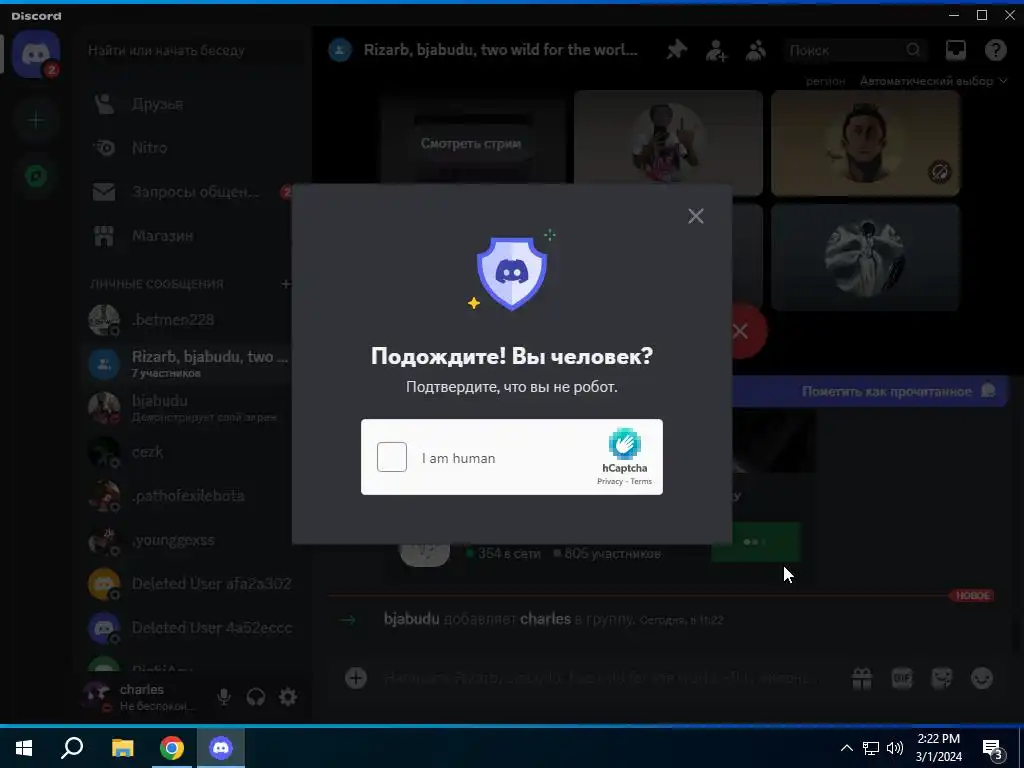Image resolution: width=1024 pixels, height=768 pixels.
Task: Mute microphone in user panel
Action: [224, 697]
